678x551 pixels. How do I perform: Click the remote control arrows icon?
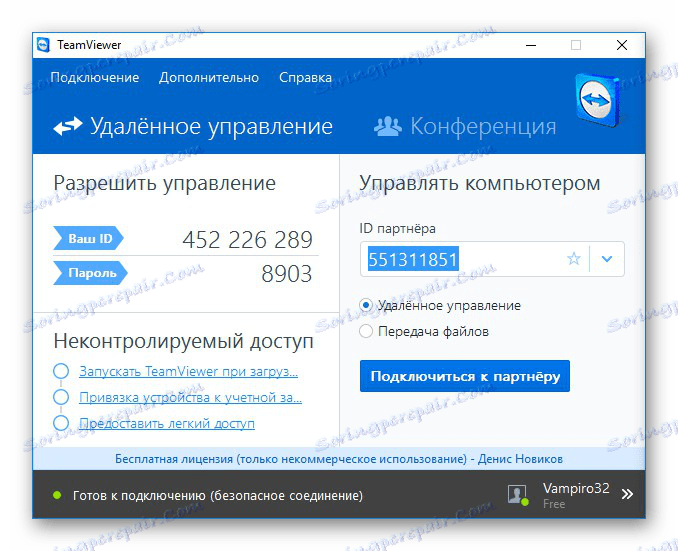[67, 126]
